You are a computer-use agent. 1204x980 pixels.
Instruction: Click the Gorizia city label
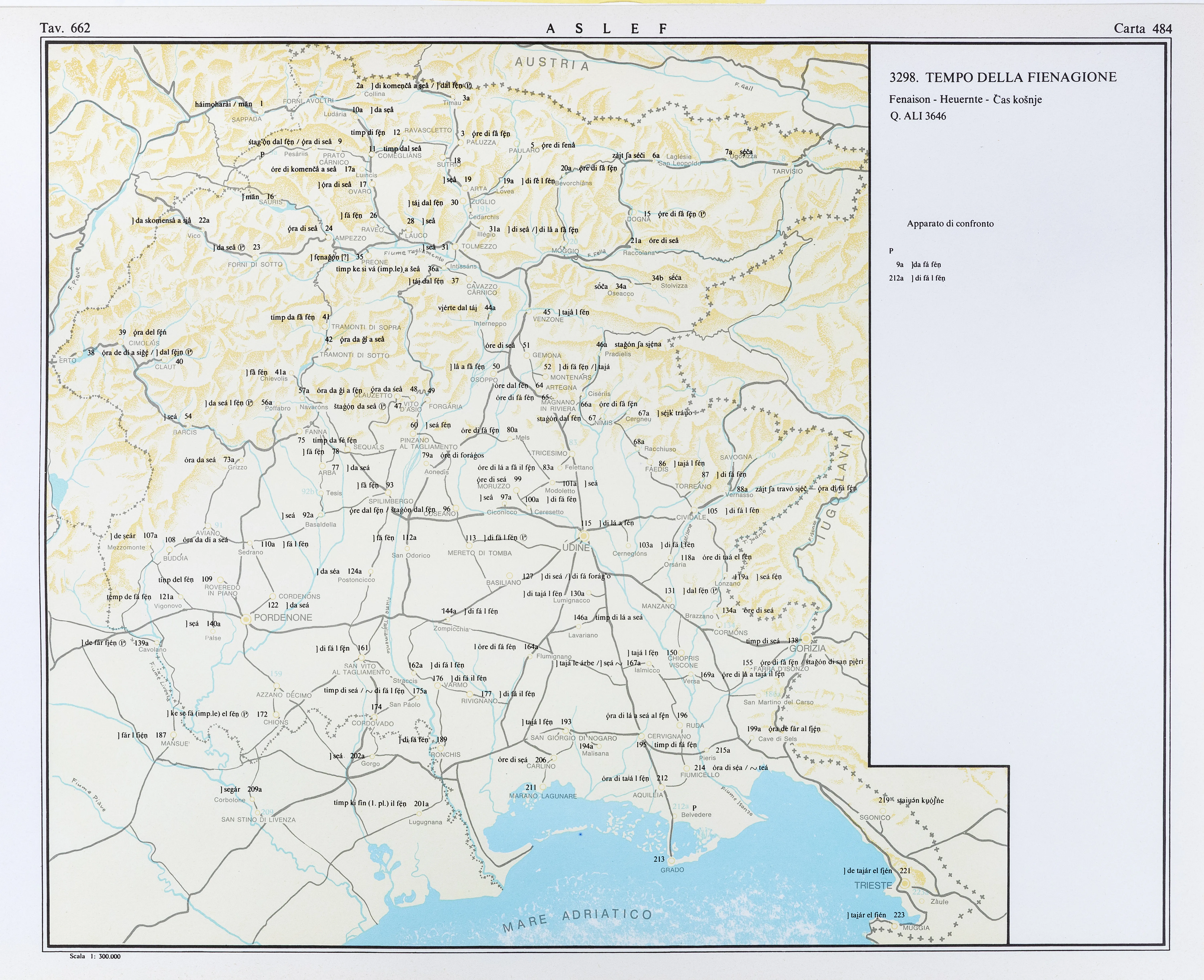(x=807, y=649)
